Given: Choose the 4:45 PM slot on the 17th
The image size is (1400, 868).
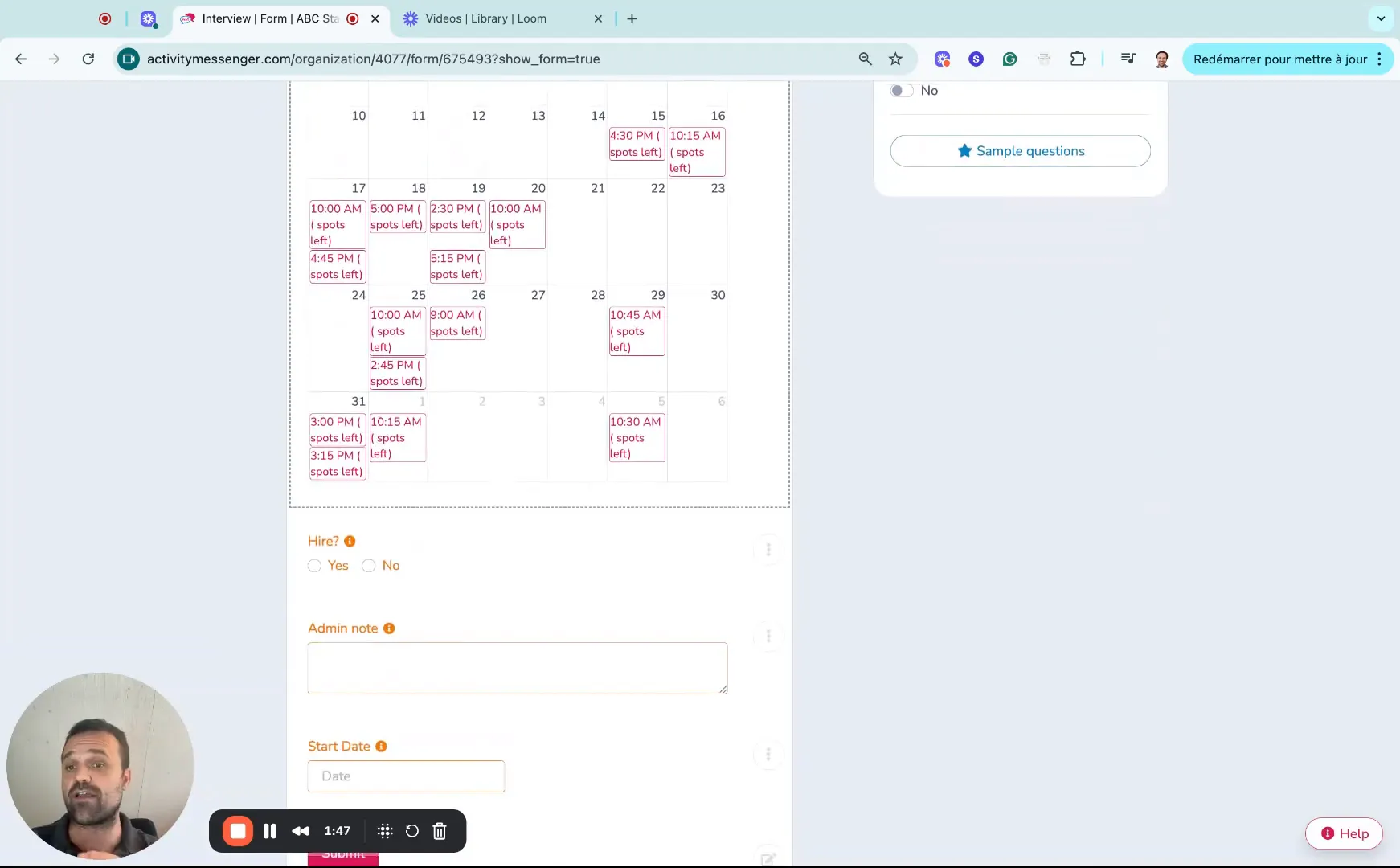Looking at the screenshot, I should [338, 266].
